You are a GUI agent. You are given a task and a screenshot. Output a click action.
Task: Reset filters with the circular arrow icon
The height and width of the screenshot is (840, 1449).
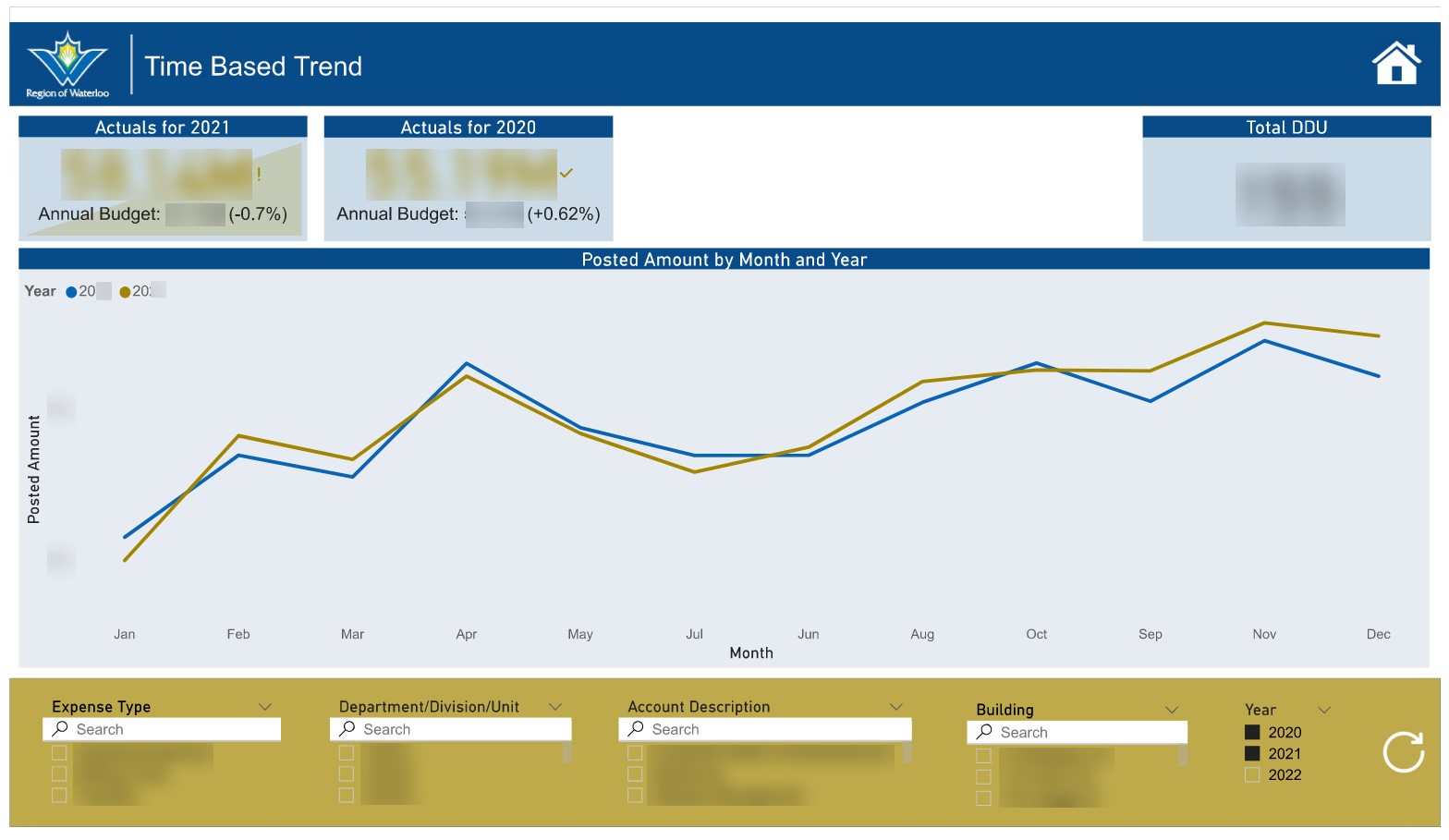pyautogui.click(x=1403, y=751)
